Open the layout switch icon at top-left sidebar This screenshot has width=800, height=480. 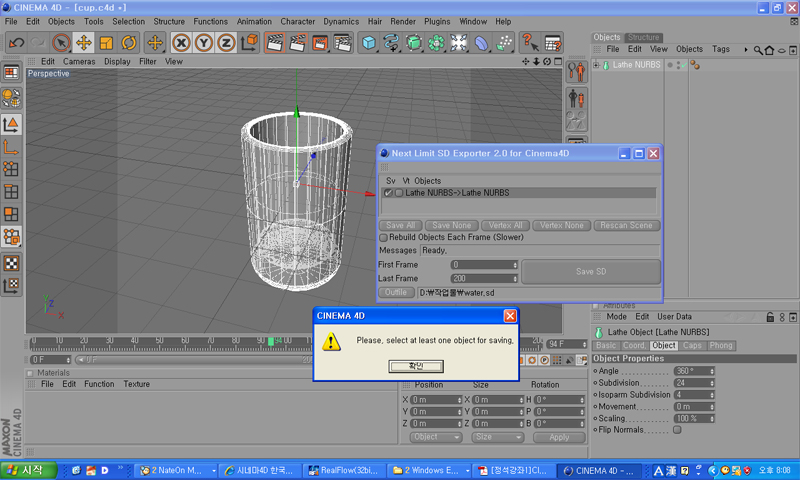(x=11, y=72)
